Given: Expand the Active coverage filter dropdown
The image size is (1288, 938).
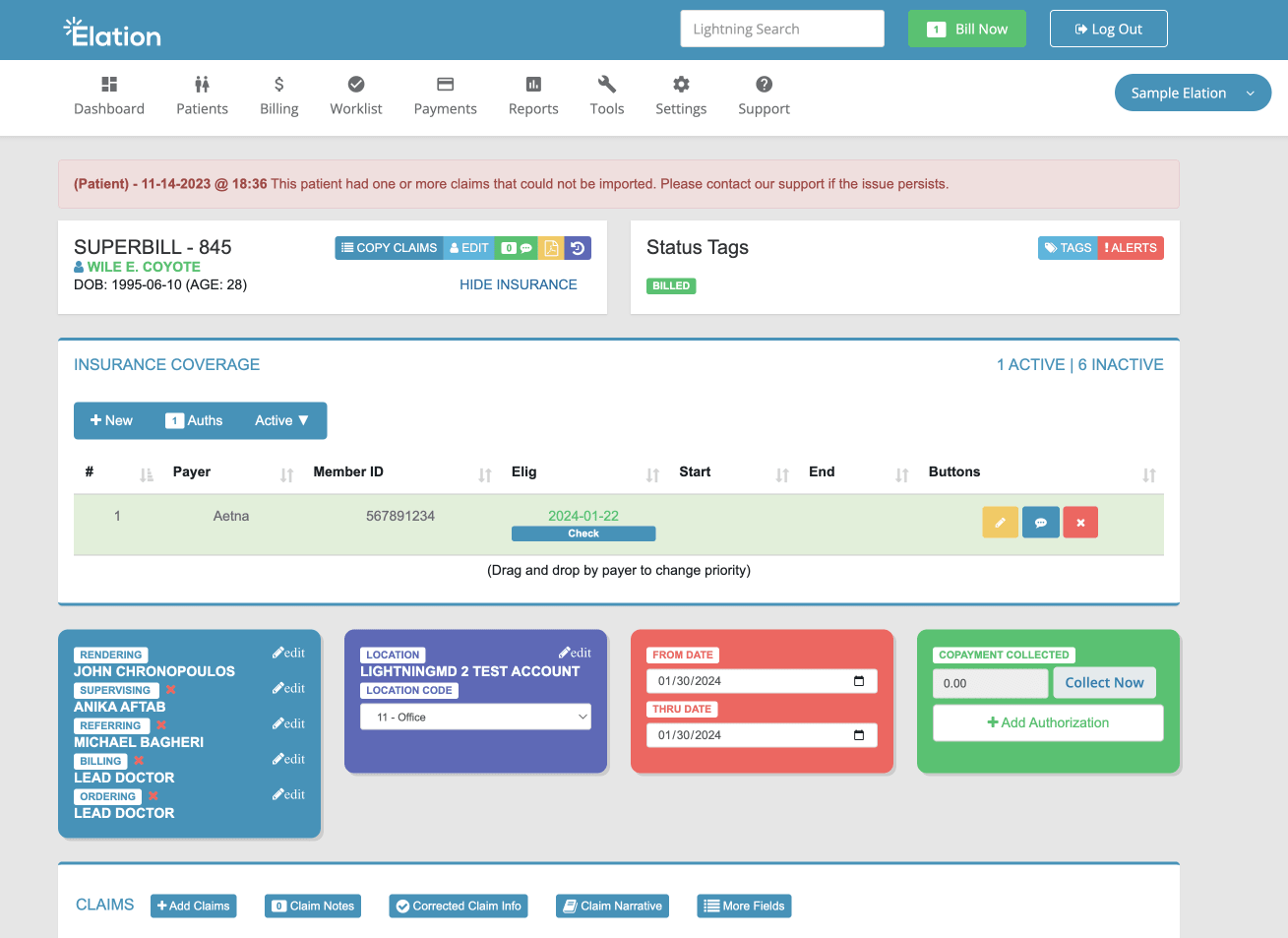Looking at the screenshot, I should (x=281, y=420).
